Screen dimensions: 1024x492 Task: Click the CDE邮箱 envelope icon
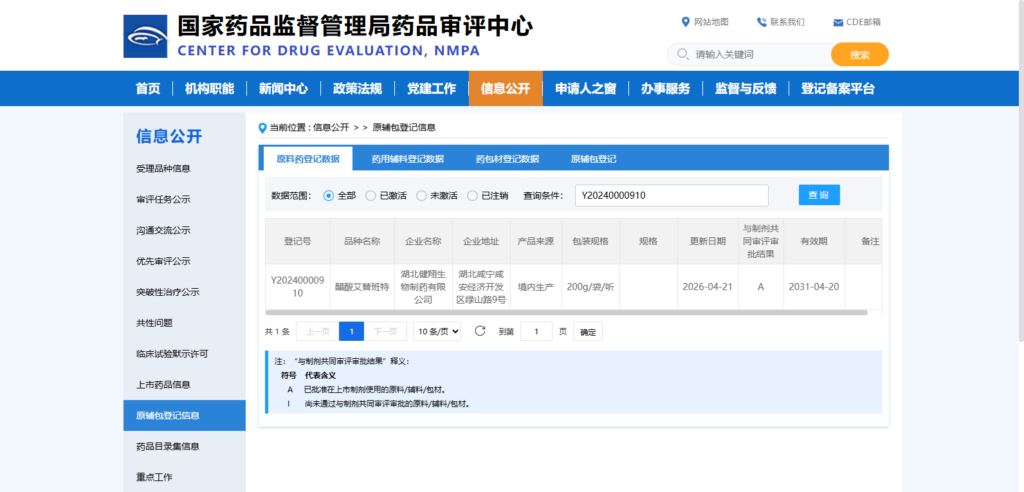(838, 22)
